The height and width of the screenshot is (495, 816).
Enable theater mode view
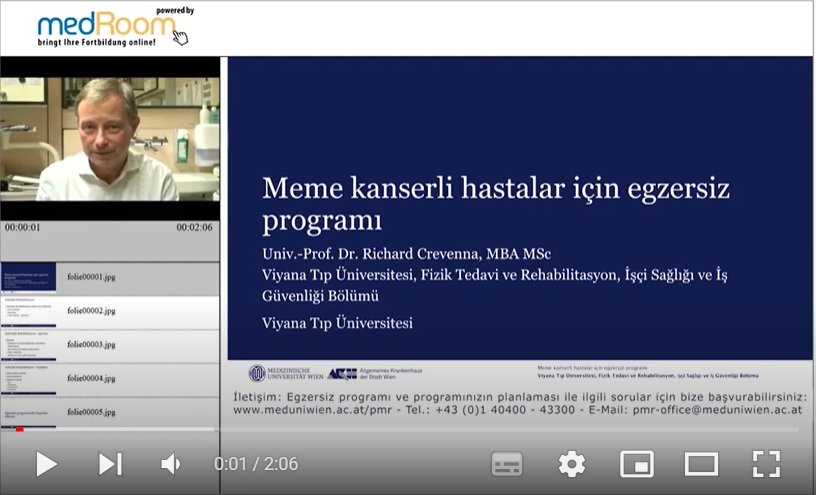pos(701,463)
